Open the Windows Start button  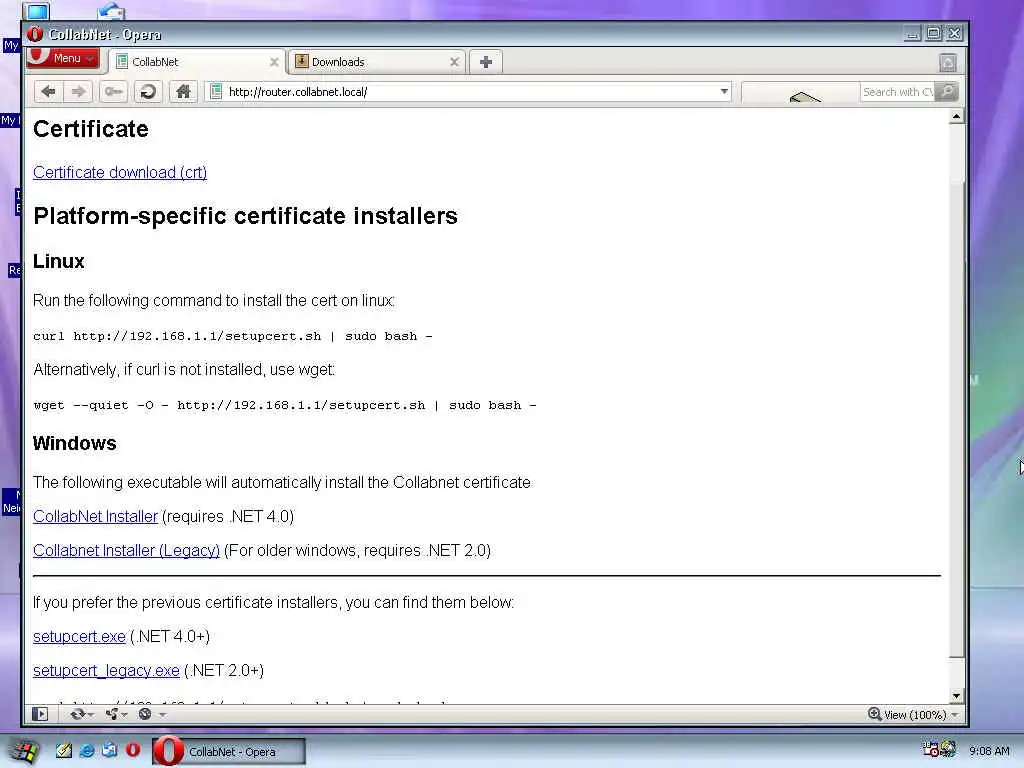pos(24,752)
